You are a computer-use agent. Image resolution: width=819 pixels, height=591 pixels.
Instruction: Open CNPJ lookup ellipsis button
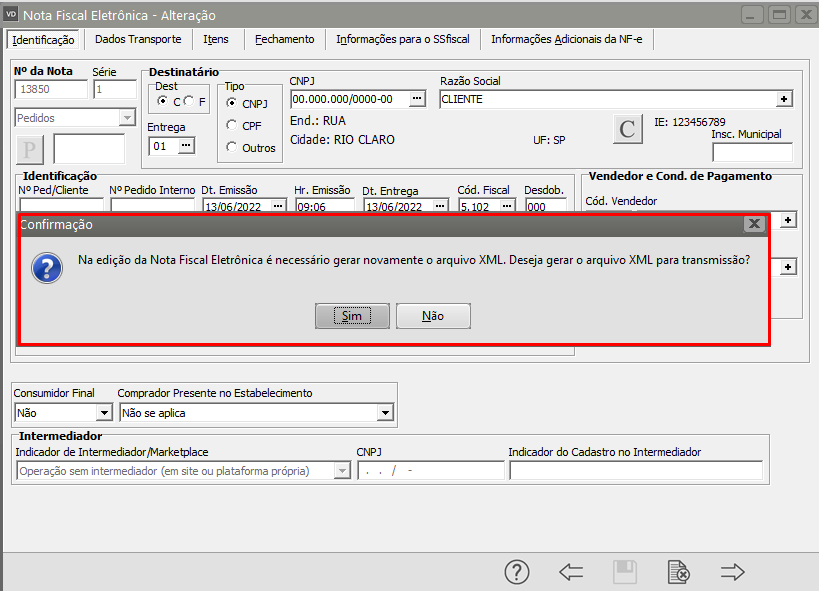418,99
